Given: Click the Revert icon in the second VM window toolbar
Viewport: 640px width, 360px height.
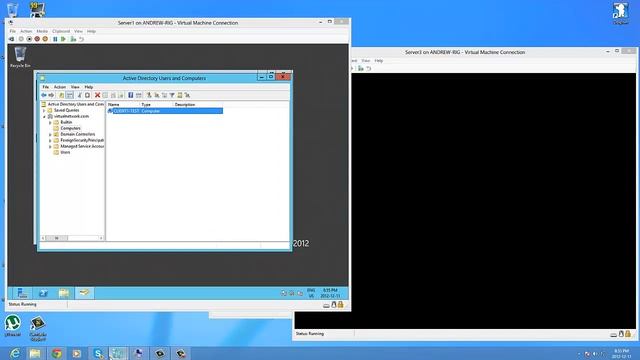Looking at the screenshot, I should tap(369, 69).
